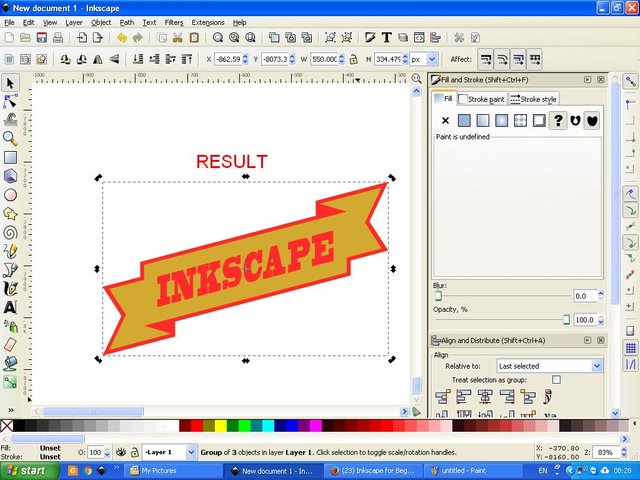Open the Path menu
The height and width of the screenshot is (480, 640).
coord(127,22)
